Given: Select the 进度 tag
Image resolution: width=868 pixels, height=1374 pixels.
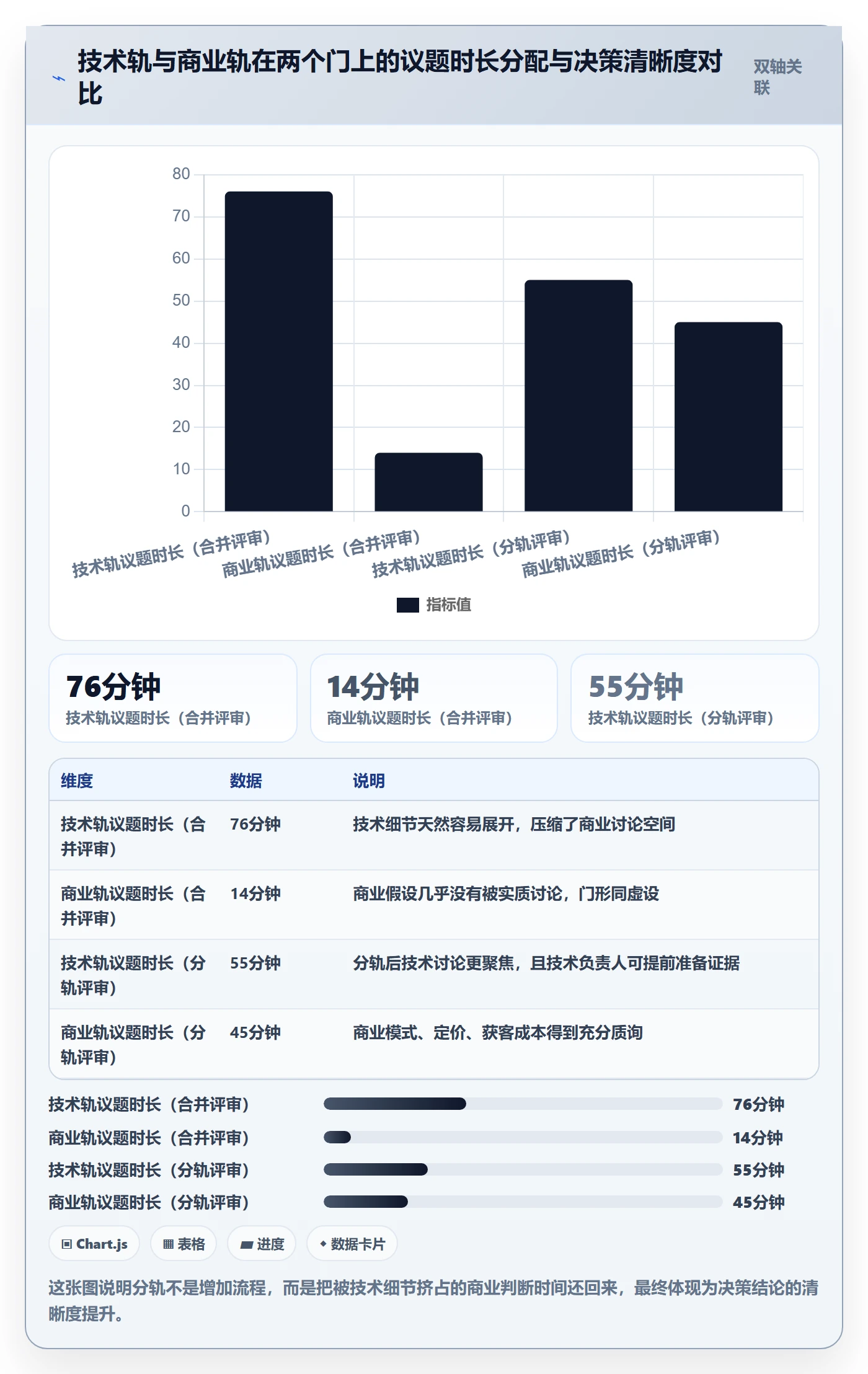Looking at the screenshot, I should 262,1243.
